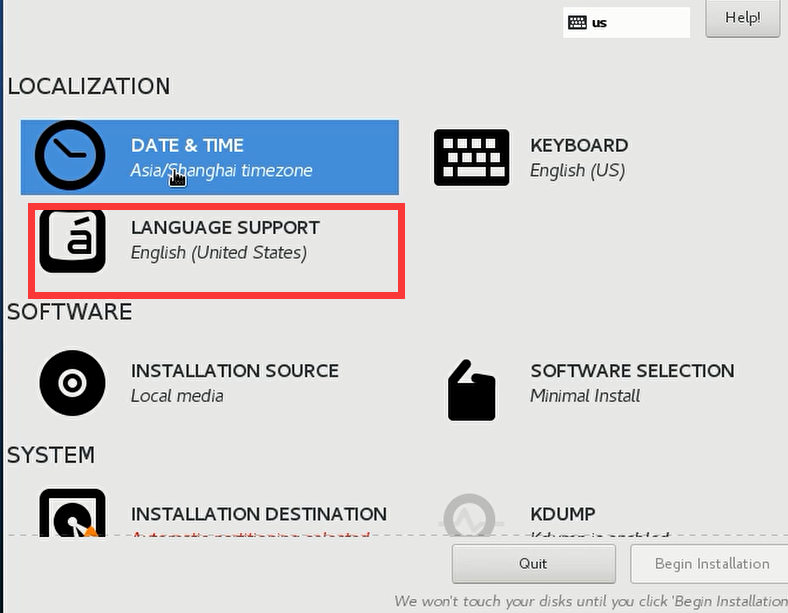Click the Kdump icon
The width and height of the screenshot is (788, 613).
pyautogui.click(x=471, y=516)
